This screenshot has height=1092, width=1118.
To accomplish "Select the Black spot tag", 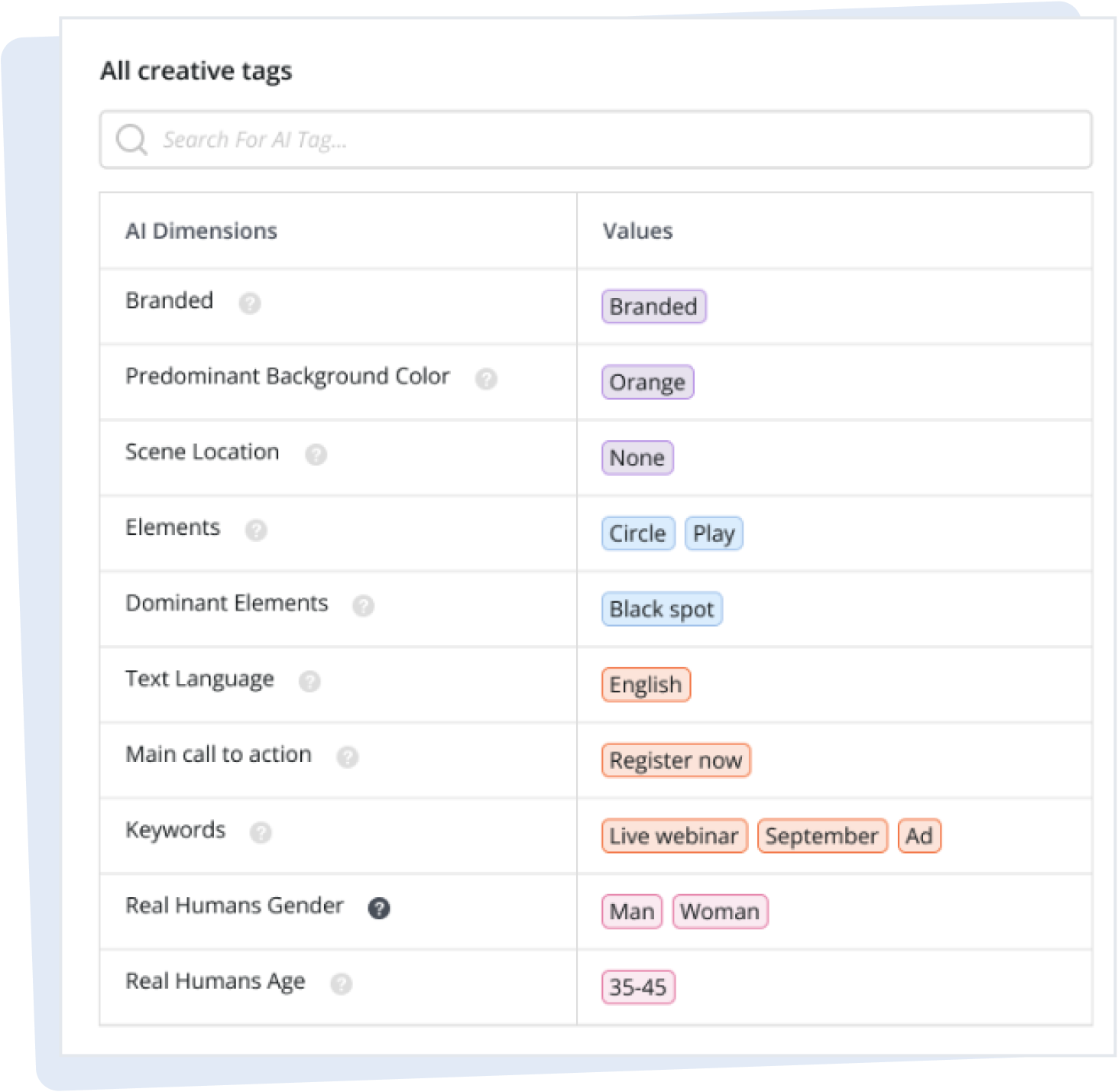I will coord(662,609).
